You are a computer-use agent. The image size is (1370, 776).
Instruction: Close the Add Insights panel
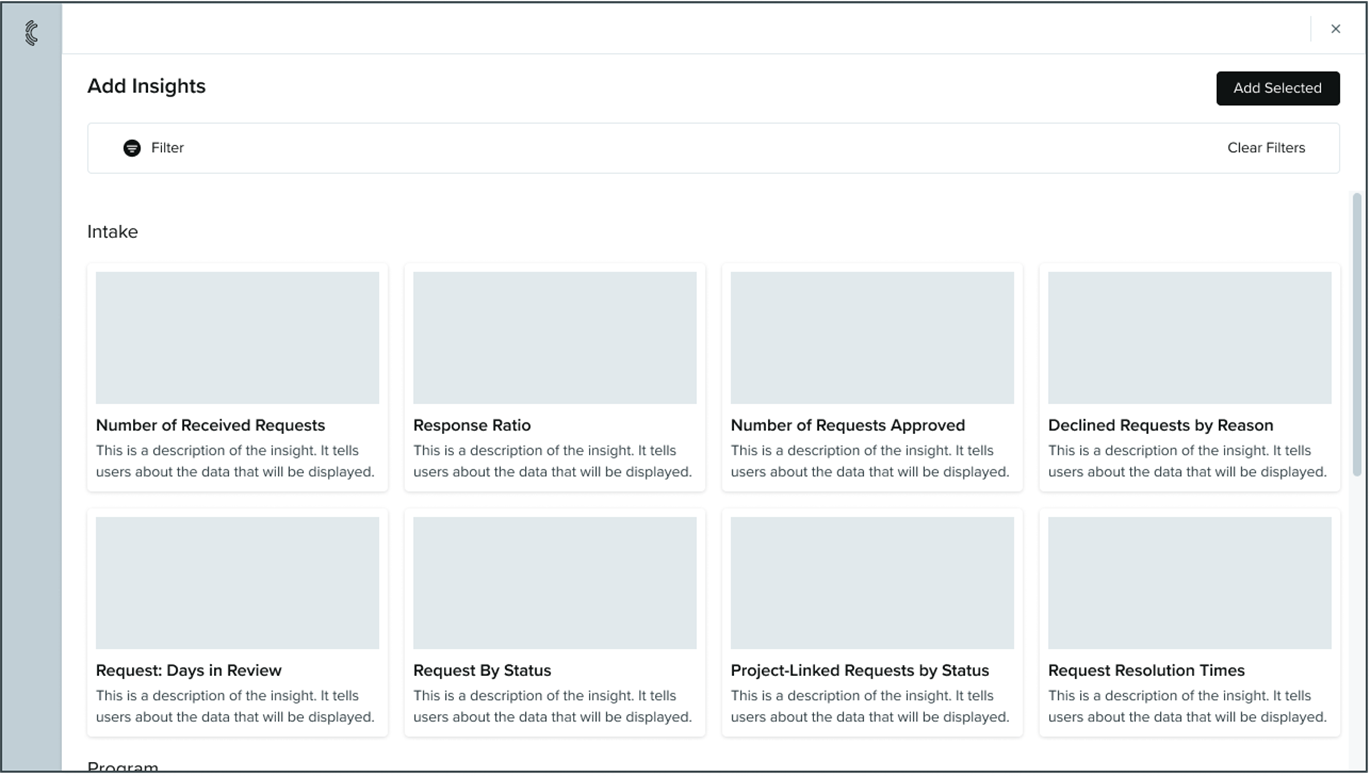pos(1335,29)
